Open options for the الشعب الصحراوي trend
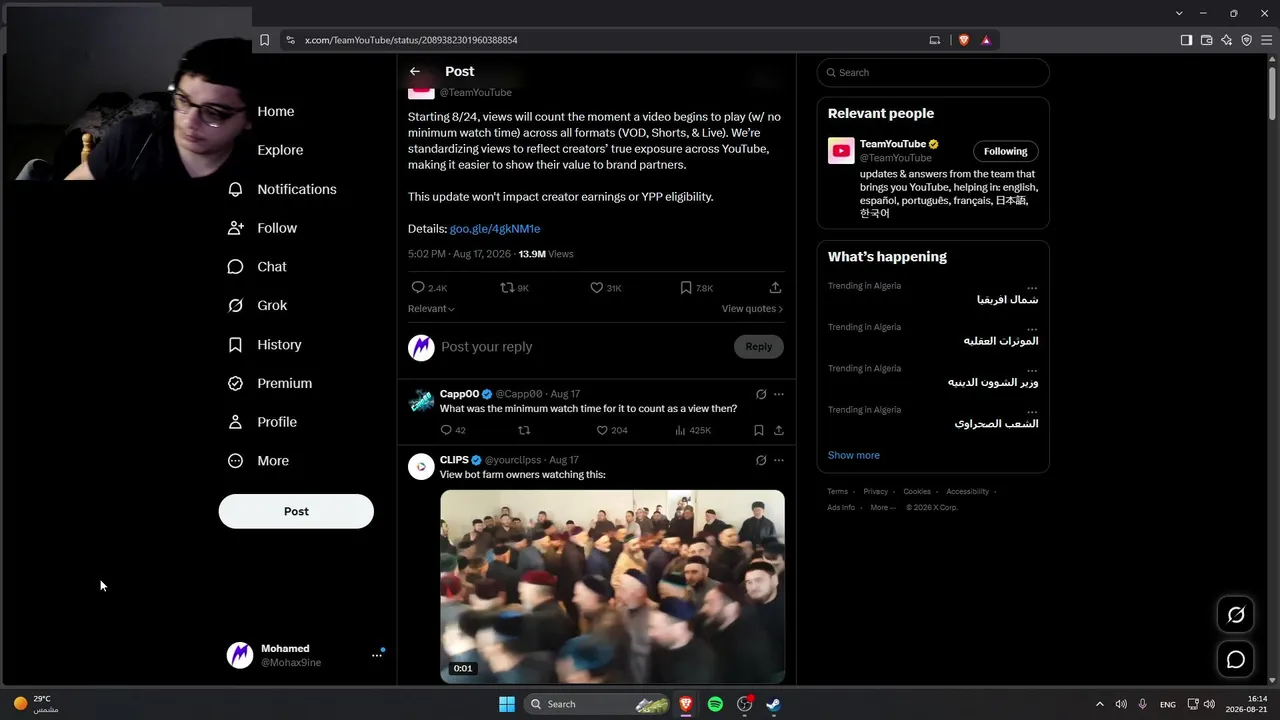1280x720 pixels. [x=1032, y=411]
